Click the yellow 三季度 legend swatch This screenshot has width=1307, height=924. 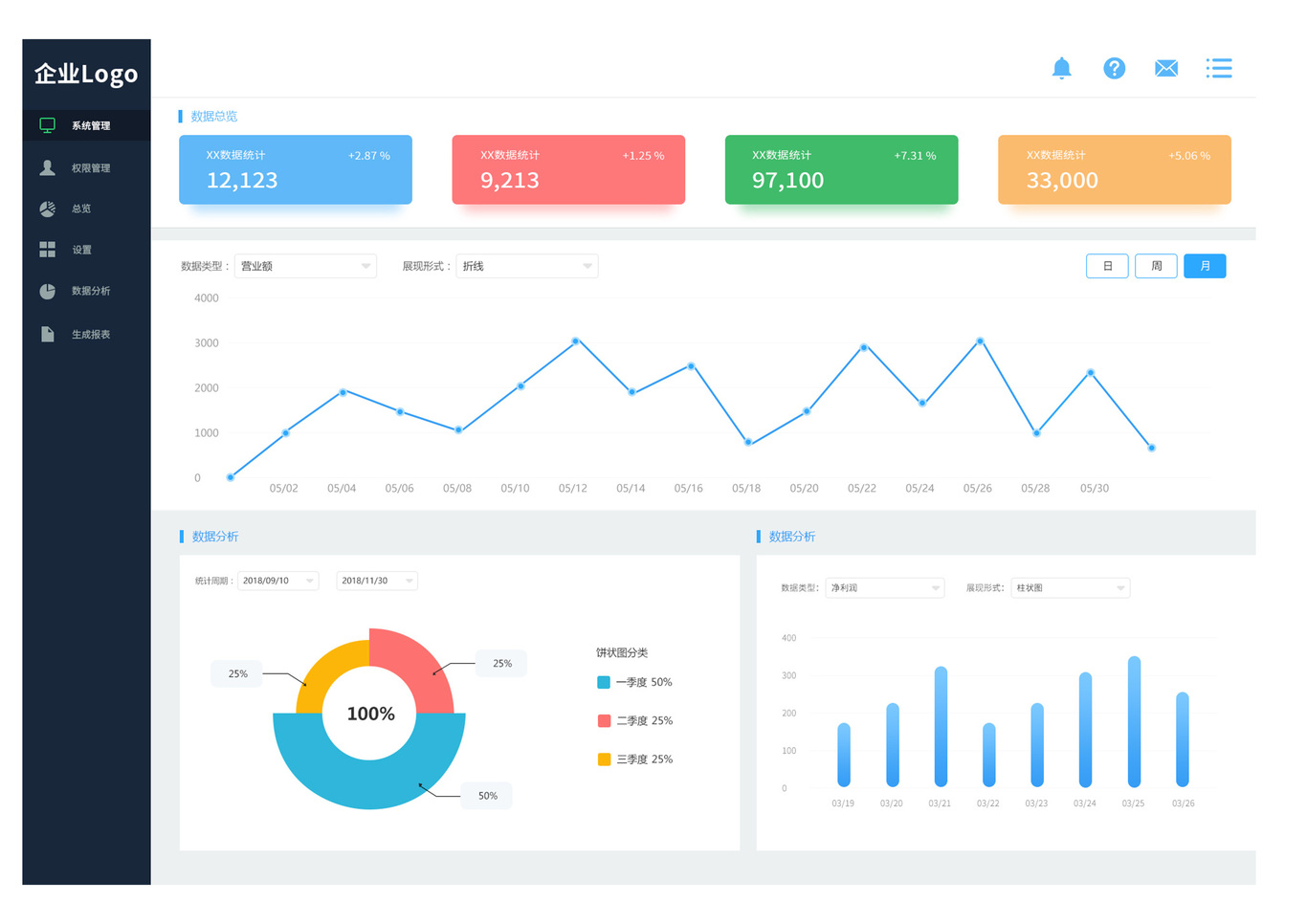pos(604,759)
